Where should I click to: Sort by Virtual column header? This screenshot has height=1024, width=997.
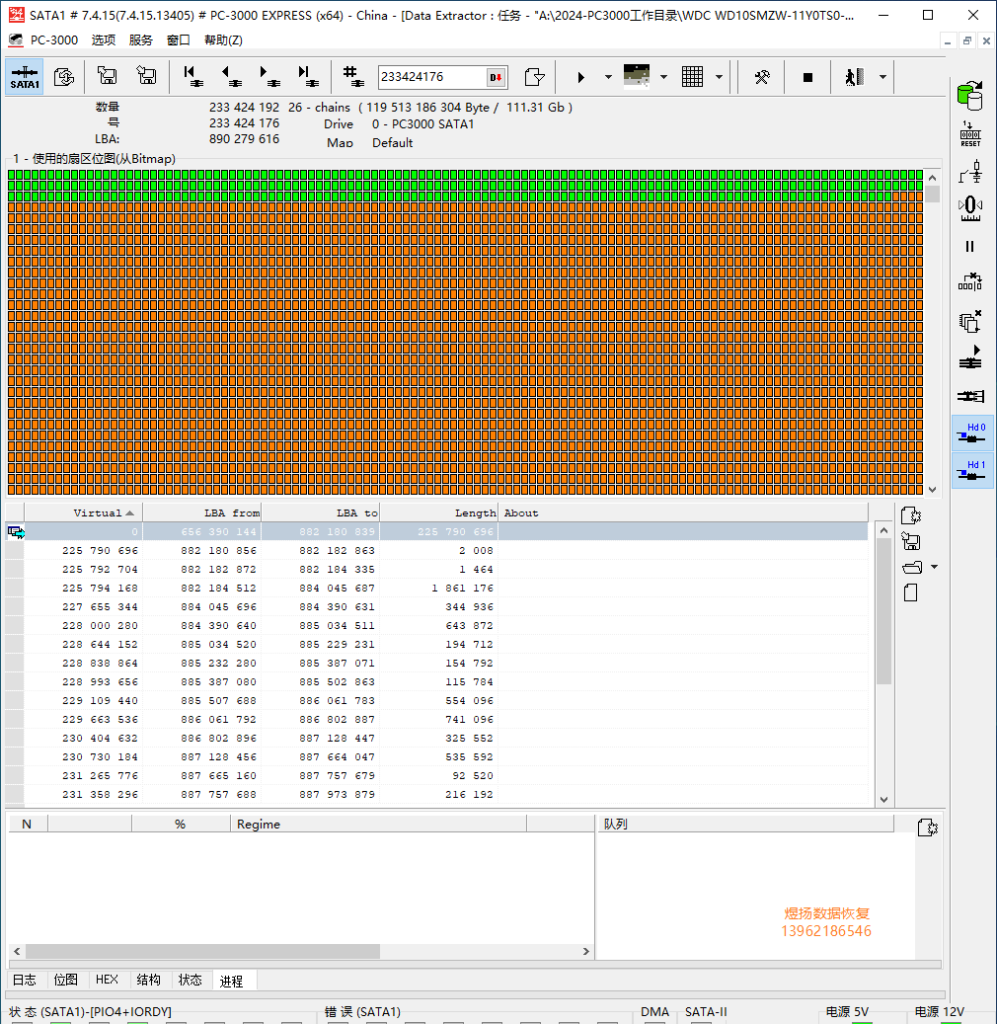click(83, 513)
